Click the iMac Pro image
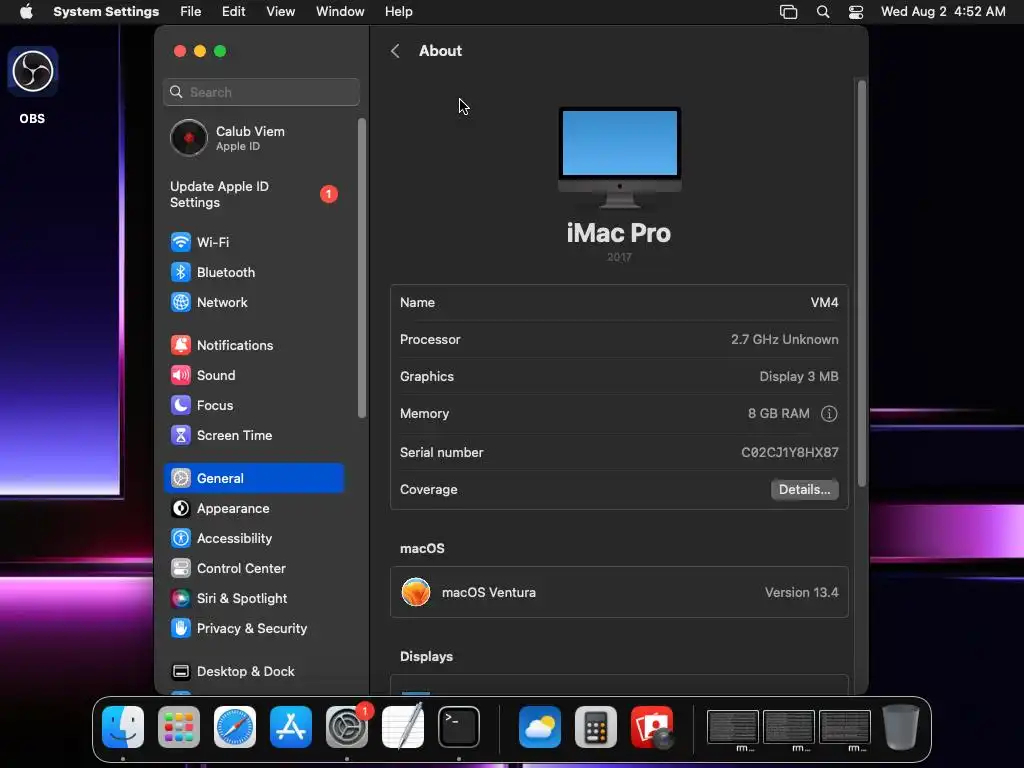The height and width of the screenshot is (768, 1024). [619, 157]
